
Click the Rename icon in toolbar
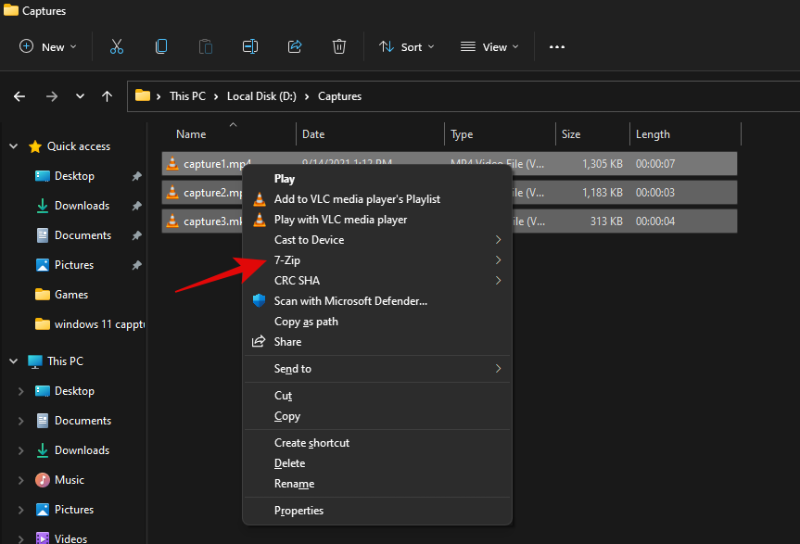point(250,47)
